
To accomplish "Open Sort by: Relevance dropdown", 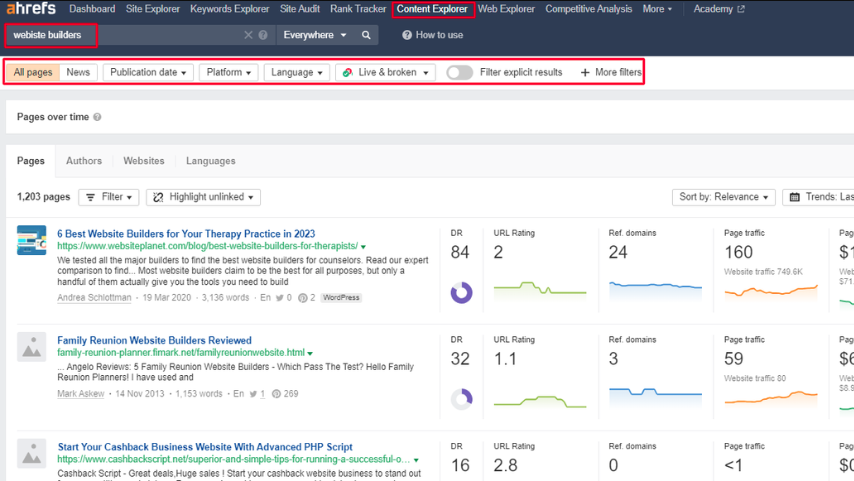I will click(x=723, y=197).
